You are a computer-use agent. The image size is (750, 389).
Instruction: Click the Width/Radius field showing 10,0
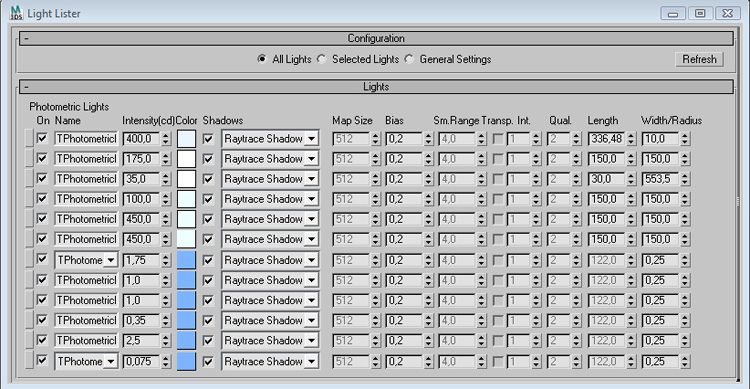pyautogui.click(x=660, y=139)
